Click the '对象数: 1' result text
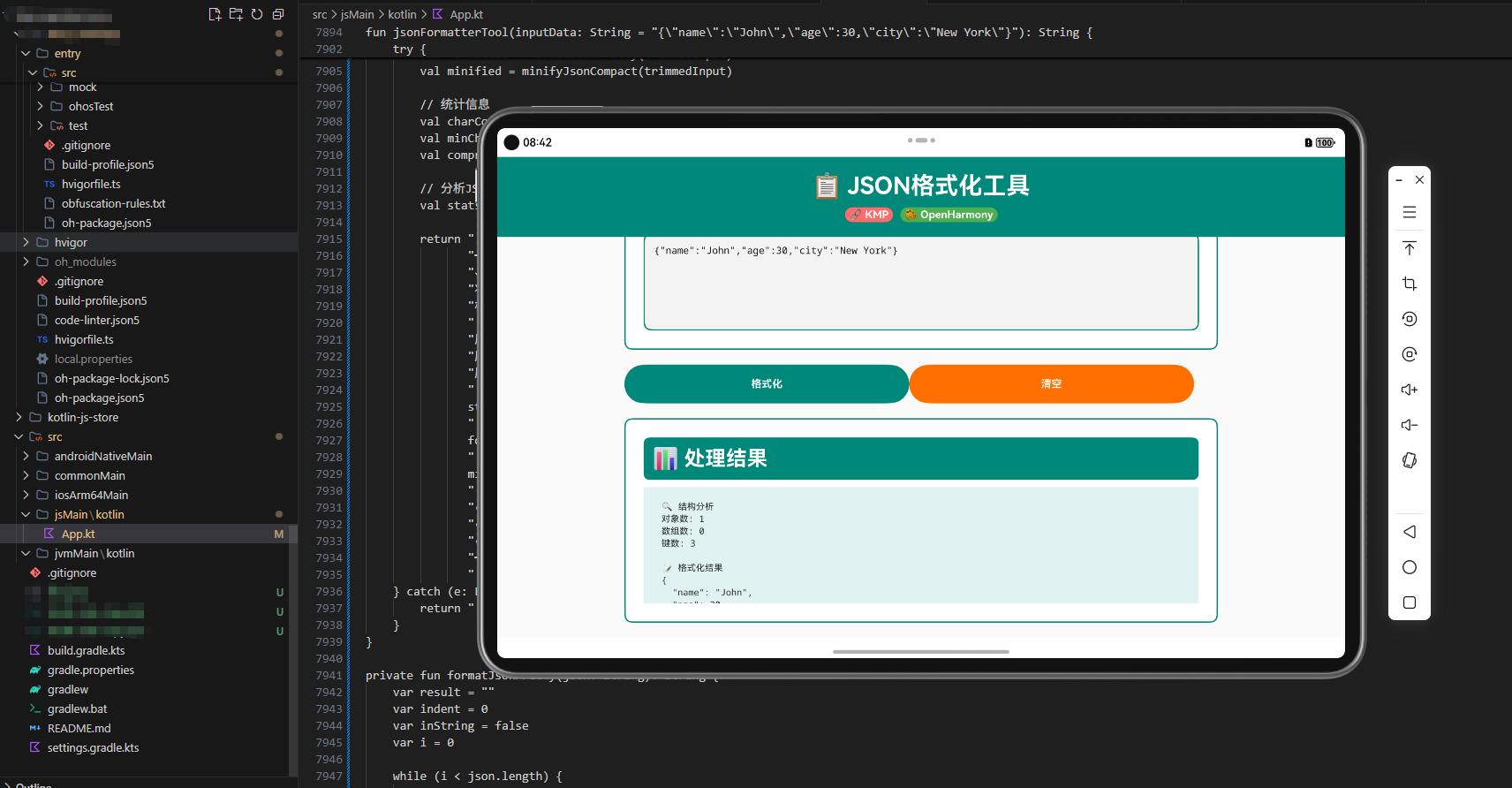Image resolution: width=1512 pixels, height=788 pixels. pos(683,519)
